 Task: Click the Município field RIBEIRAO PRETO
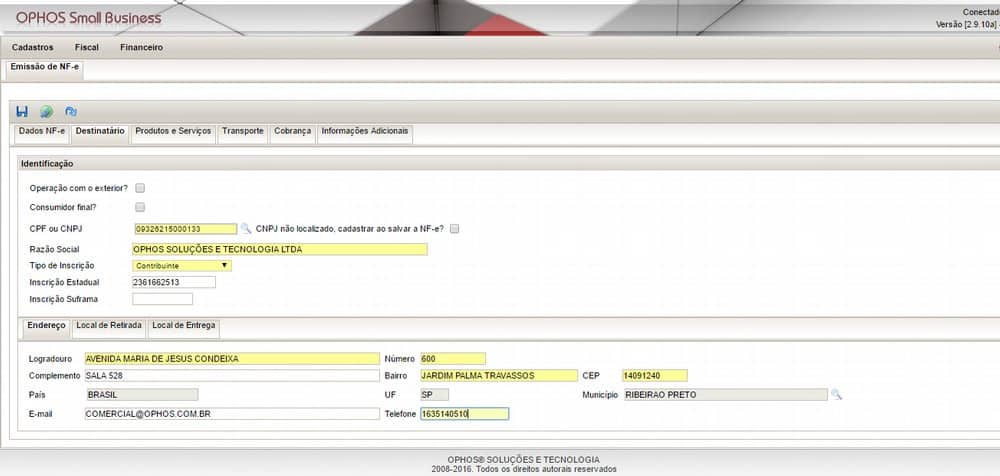pos(725,395)
